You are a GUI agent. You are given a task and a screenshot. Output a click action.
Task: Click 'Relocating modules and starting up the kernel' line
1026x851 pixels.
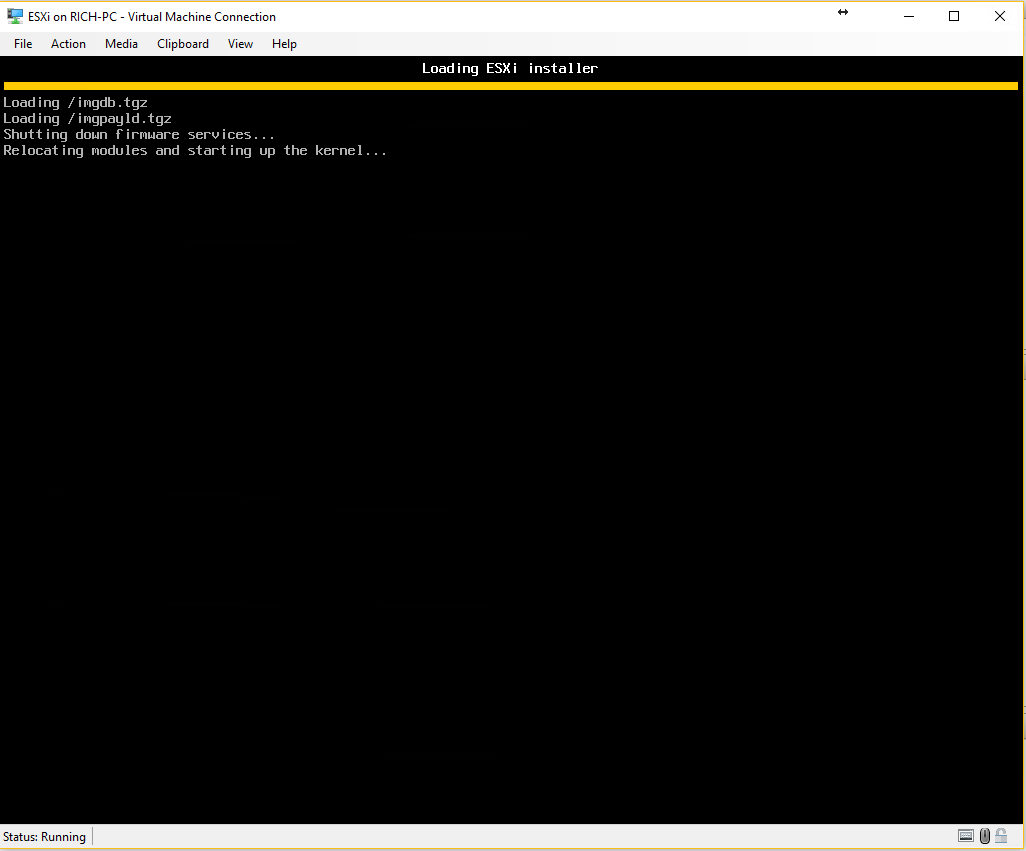click(x=194, y=150)
